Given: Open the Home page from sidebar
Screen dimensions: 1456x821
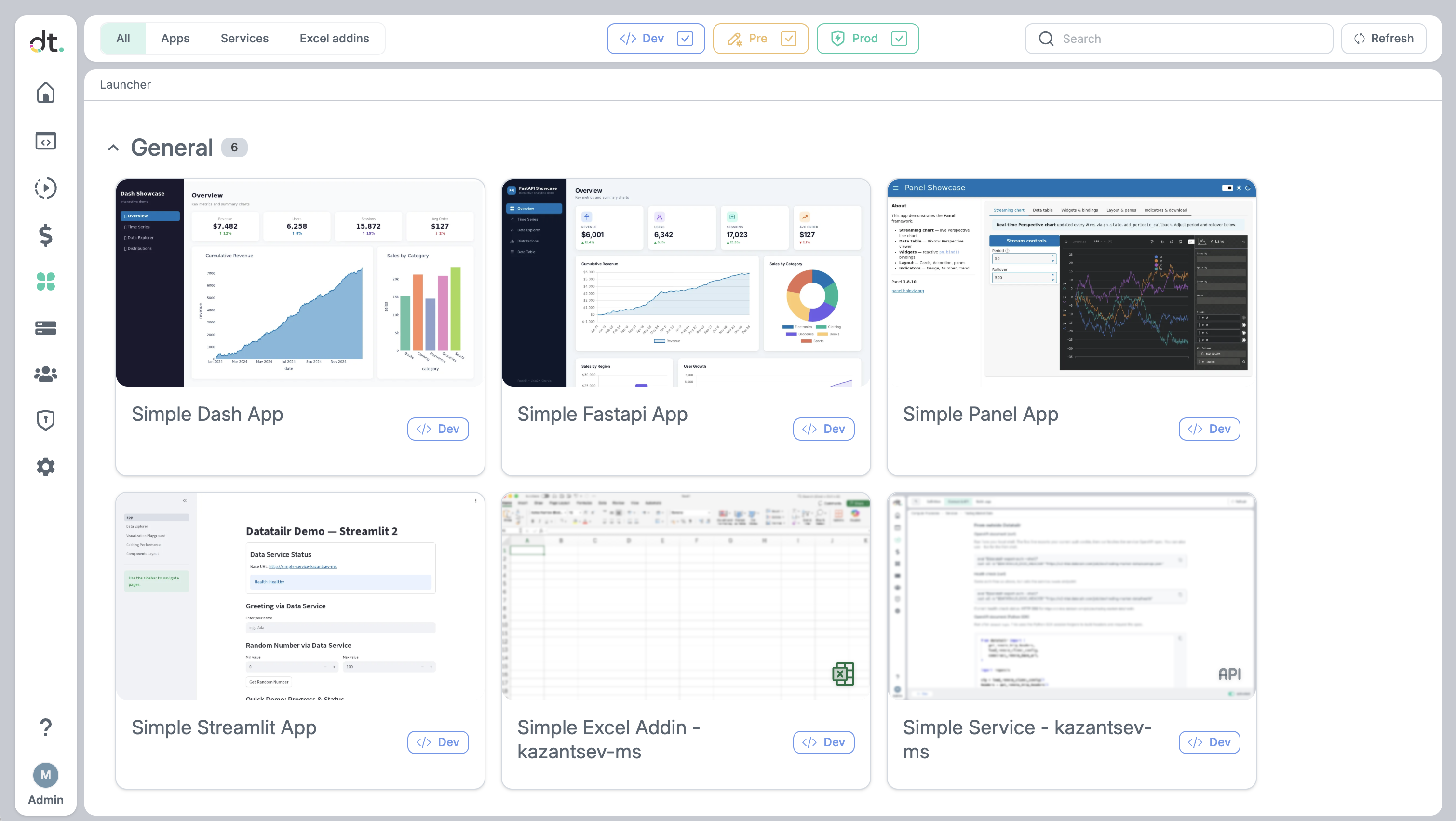Looking at the screenshot, I should point(46,93).
